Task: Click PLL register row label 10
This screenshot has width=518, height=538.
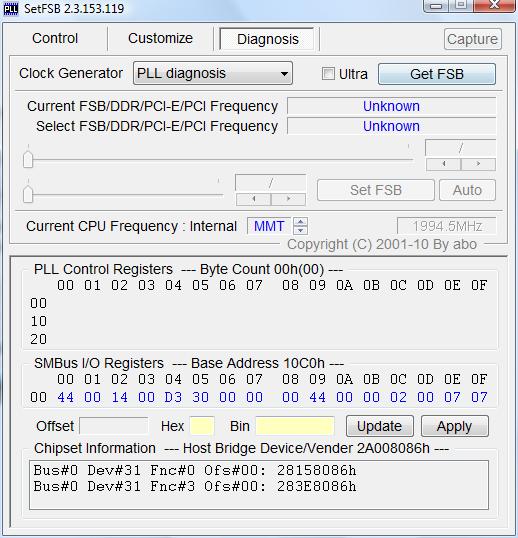Action: 38,321
